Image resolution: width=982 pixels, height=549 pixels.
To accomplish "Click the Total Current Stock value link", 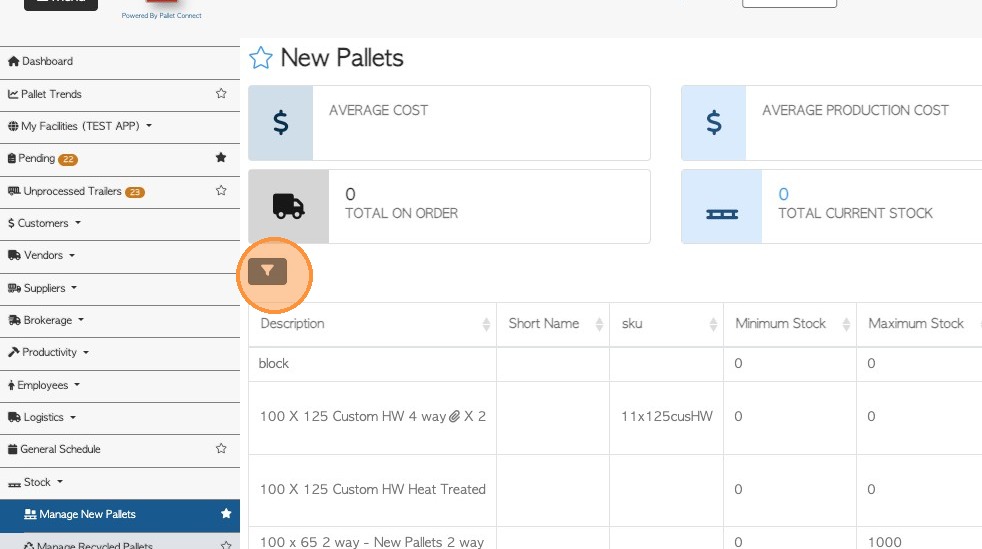I will [784, 194].
